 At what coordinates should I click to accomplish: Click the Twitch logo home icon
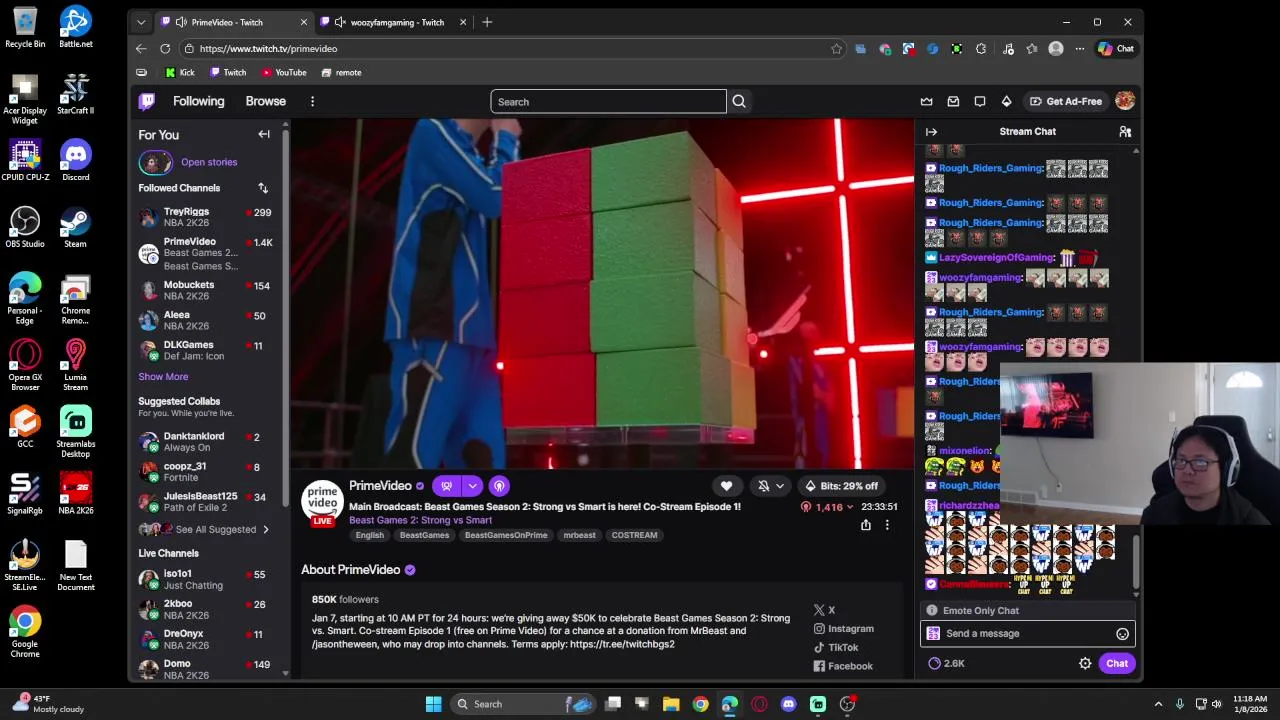147,101
